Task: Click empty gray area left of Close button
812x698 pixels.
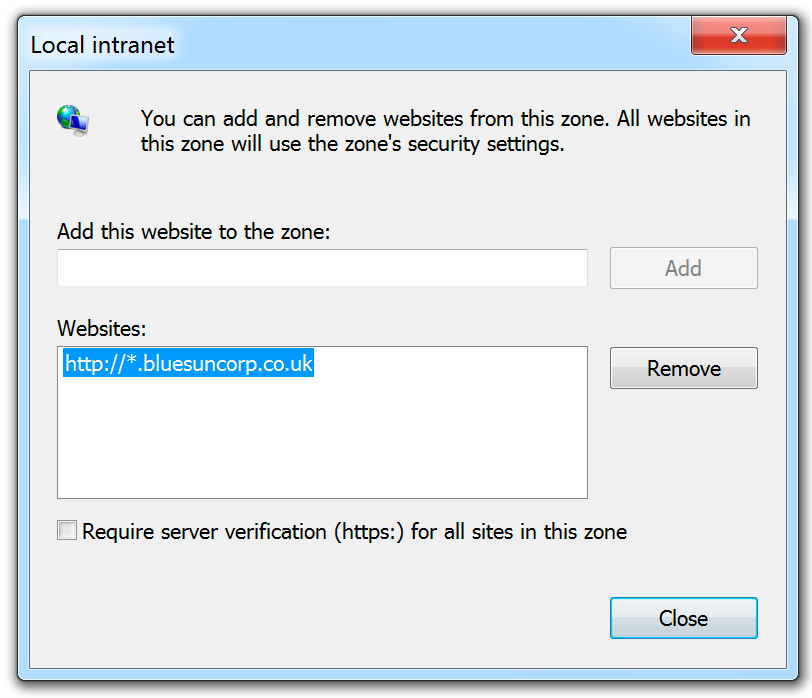Action: tap(321, 618)
